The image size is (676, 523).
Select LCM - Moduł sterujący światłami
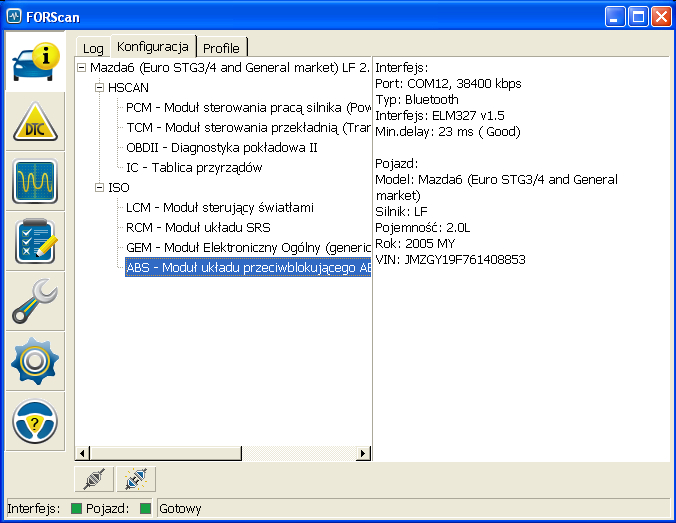pyautogui.click(x=220, y=207)
